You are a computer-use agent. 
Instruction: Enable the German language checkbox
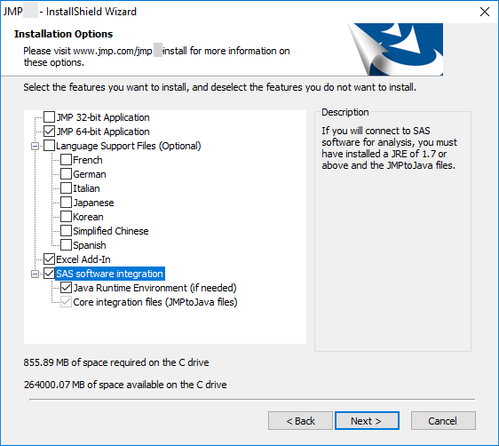tap(66, 174)
